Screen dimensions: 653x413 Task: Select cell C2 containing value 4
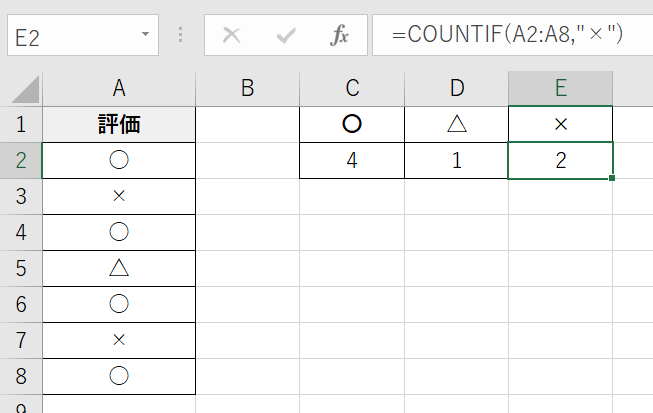(352, 160)
